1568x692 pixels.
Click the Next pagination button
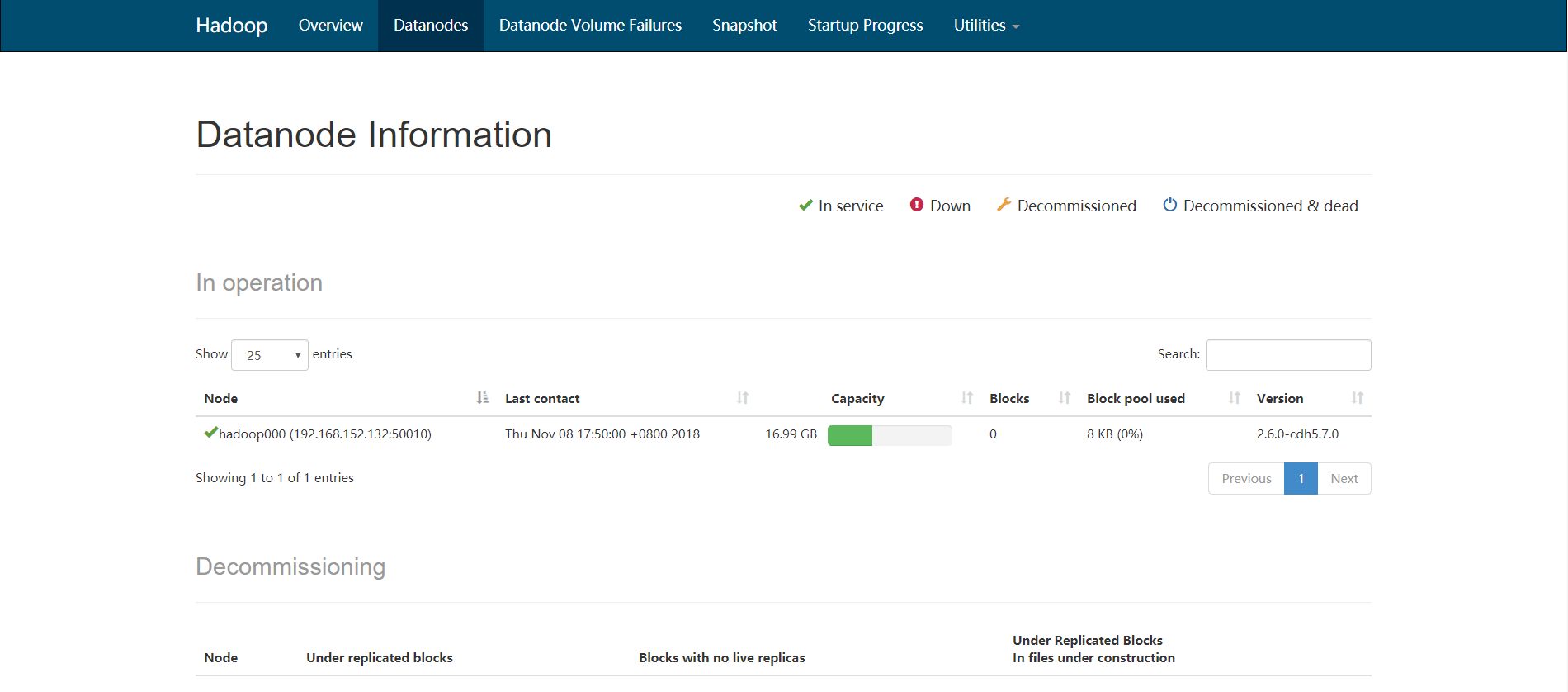[1344, 479]
